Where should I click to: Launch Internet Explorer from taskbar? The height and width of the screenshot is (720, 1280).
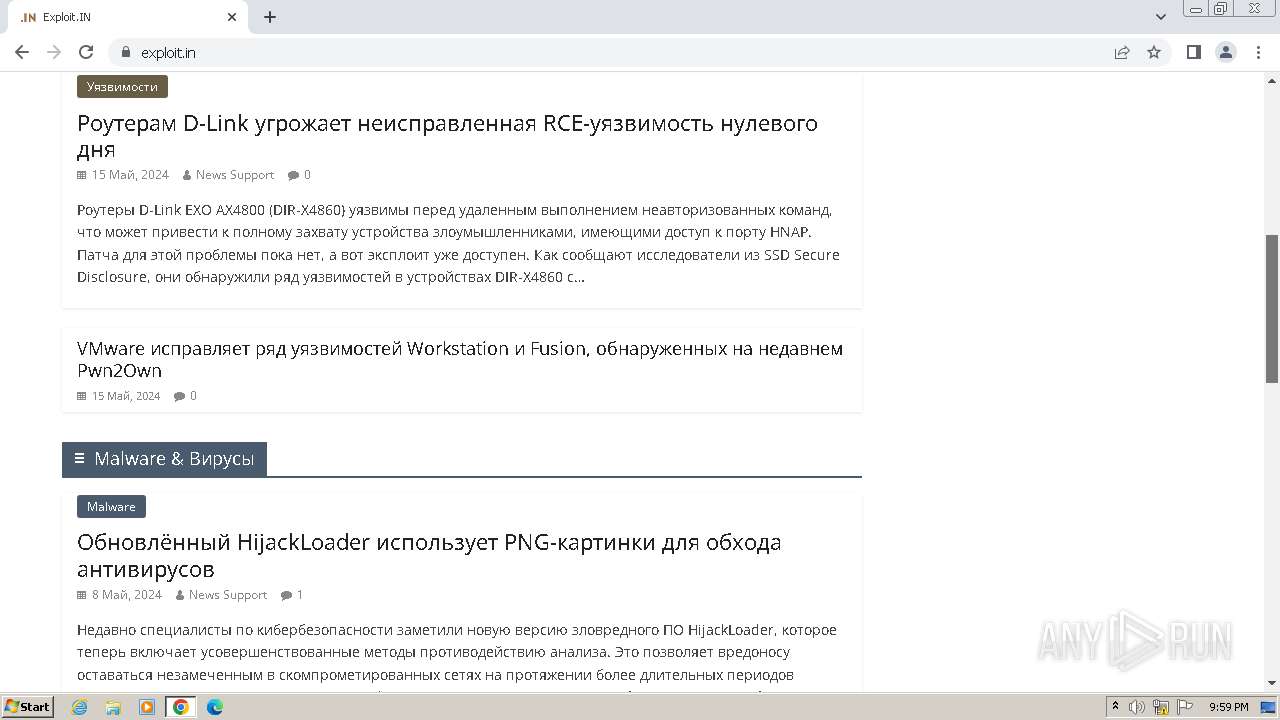coord(80,707)
